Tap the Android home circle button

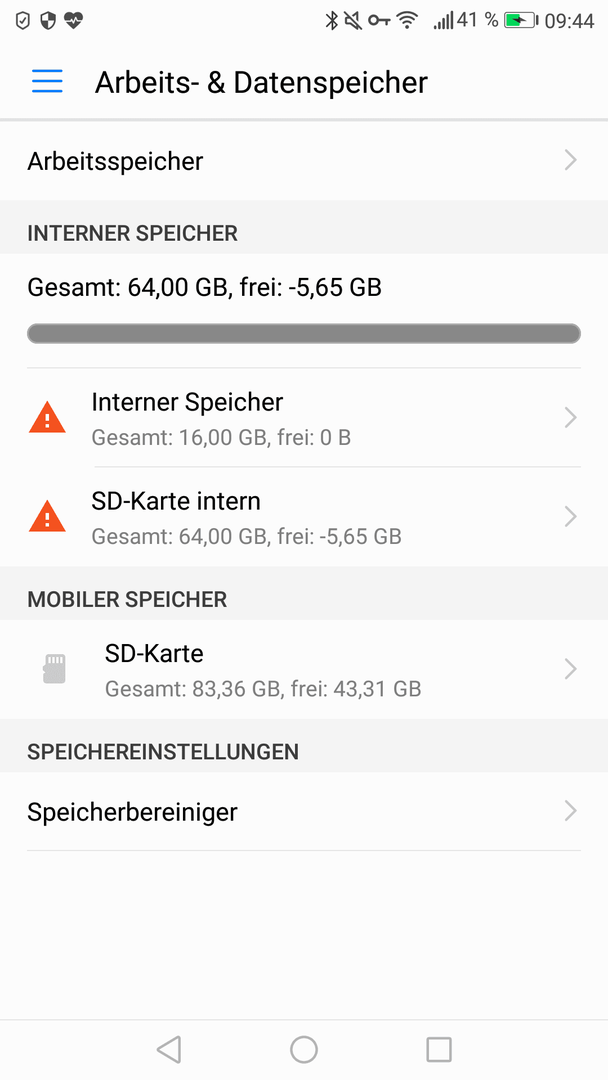coord(304,1050)
